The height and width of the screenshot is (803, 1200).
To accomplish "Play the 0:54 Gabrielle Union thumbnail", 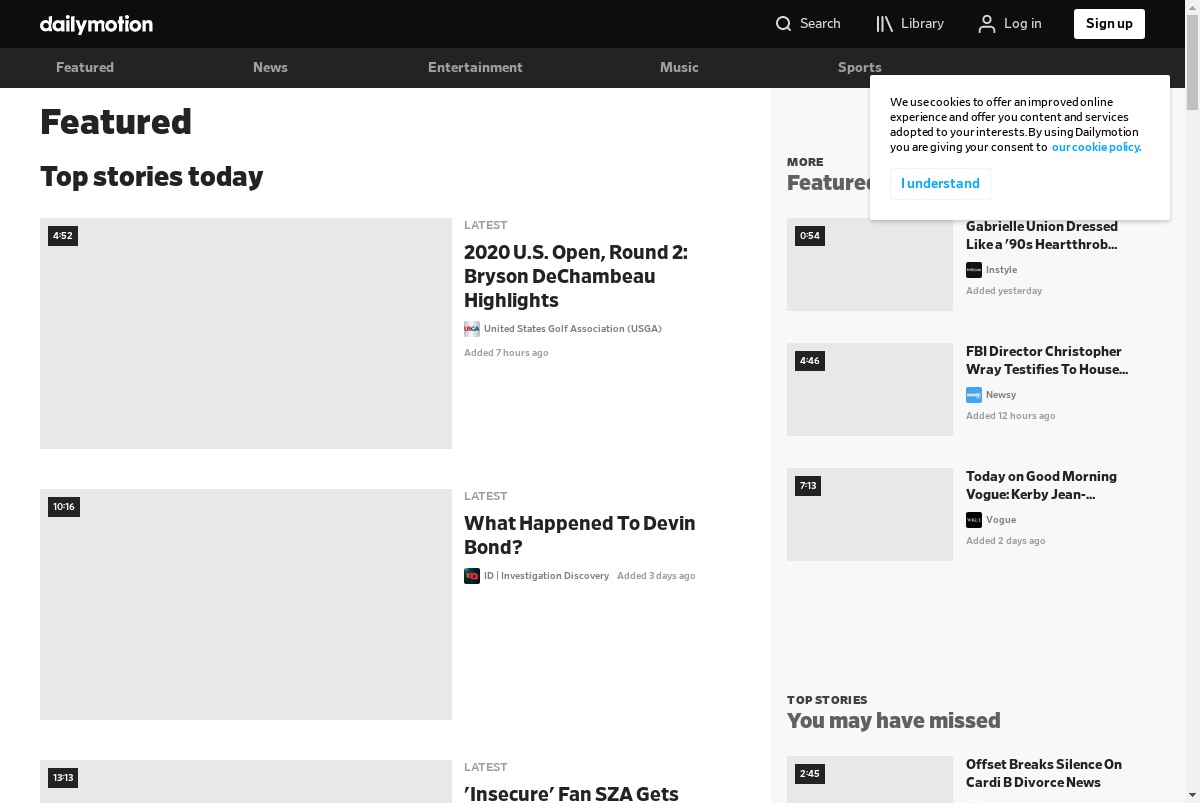I will (x=870, y=264).
